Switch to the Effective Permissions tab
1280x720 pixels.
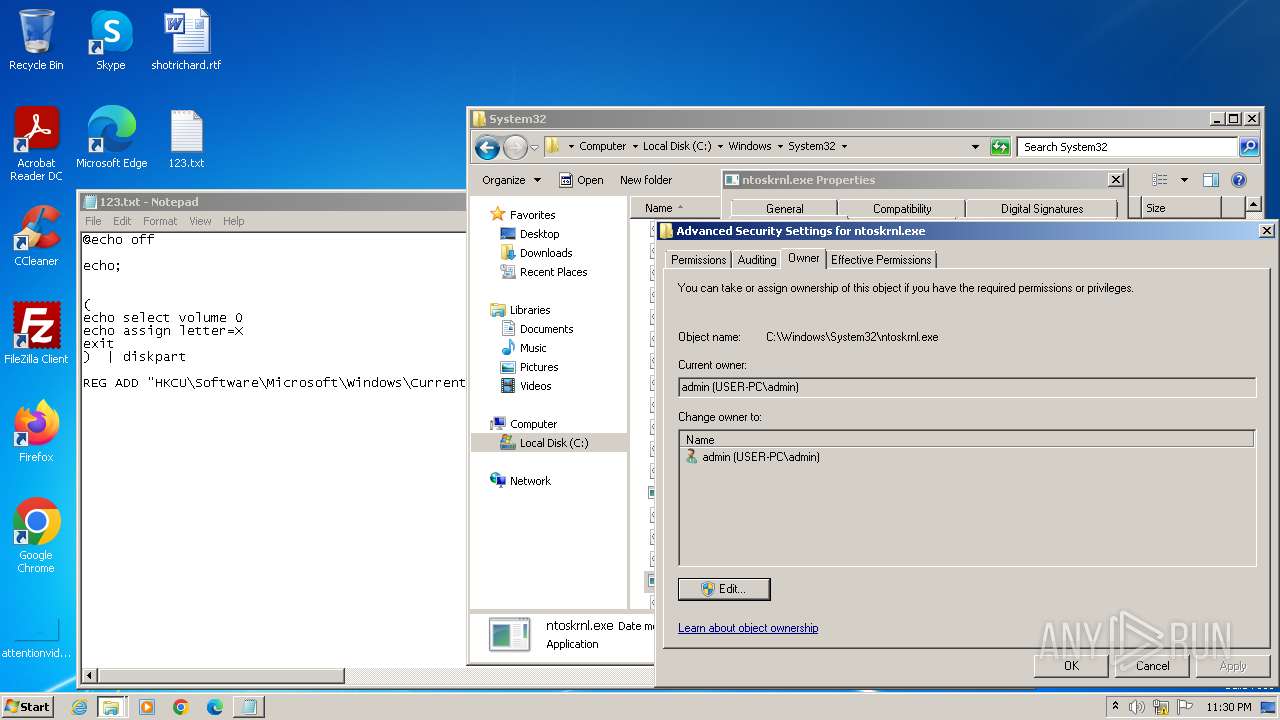tap(881, 260)
